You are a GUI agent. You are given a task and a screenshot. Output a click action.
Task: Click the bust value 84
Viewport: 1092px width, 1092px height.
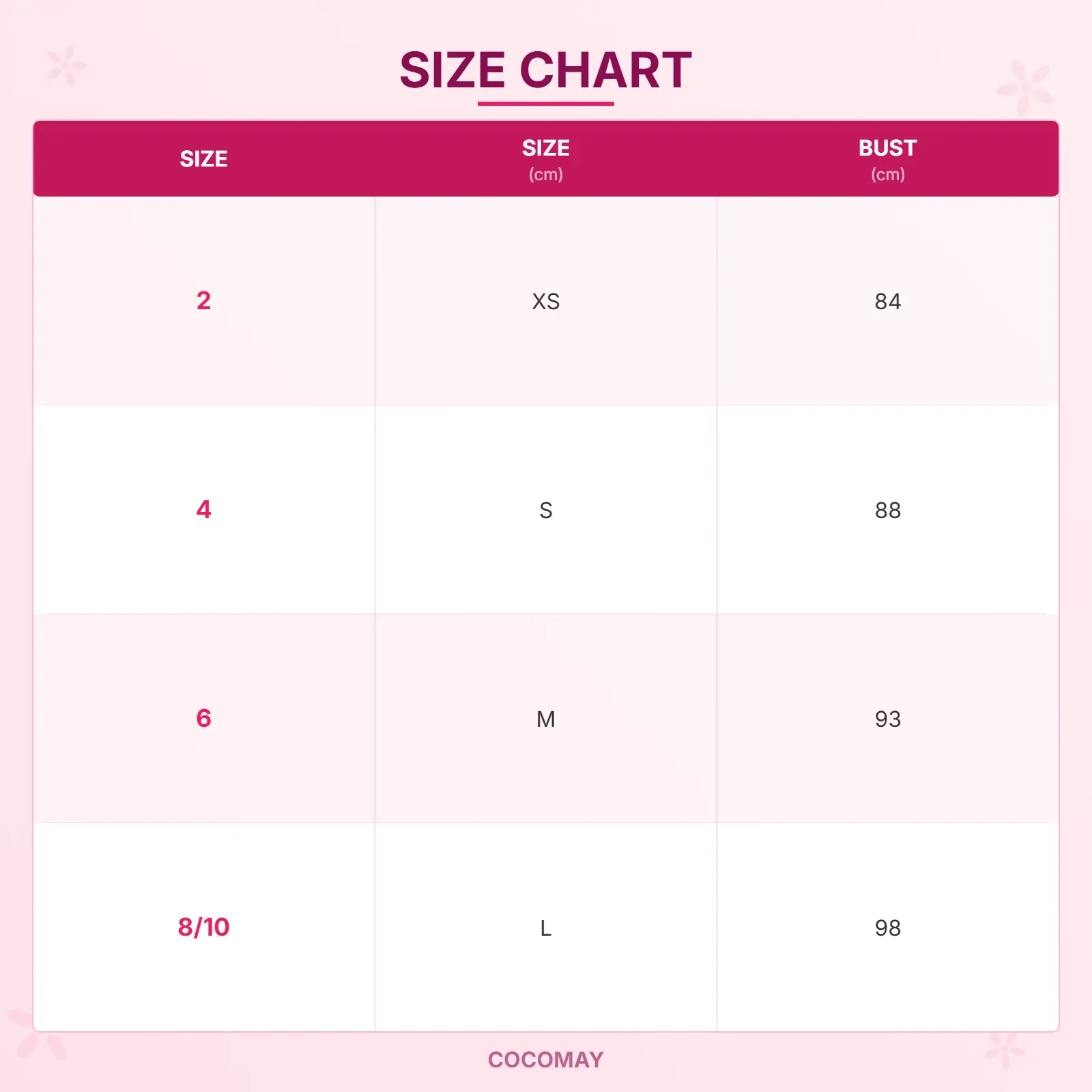pyautogui.click(x=887, y=302)
